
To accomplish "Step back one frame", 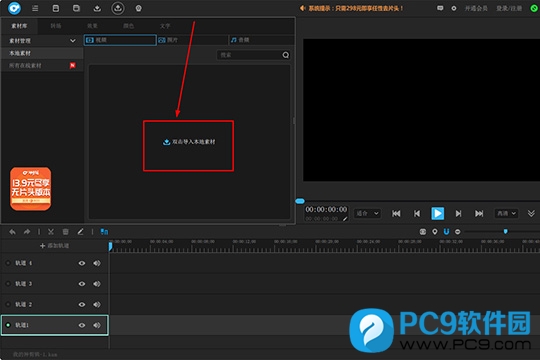I will point(417,214).
